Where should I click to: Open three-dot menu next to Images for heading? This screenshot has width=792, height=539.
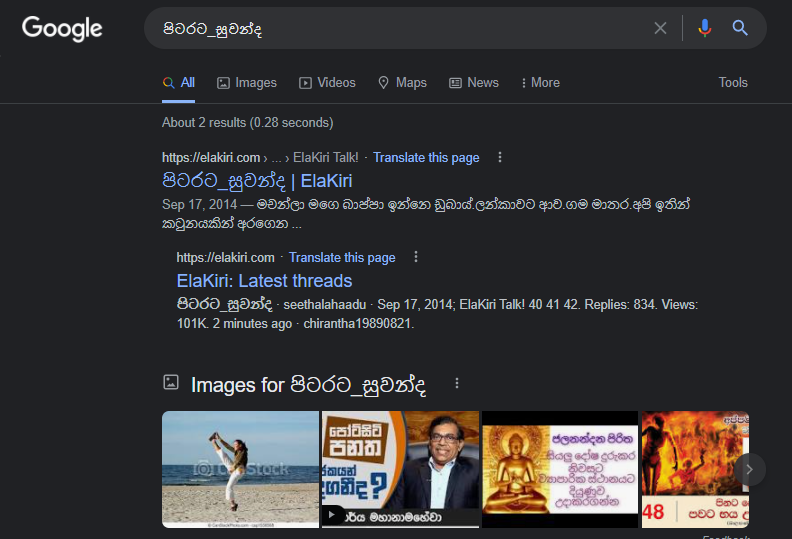click(457, 383)
